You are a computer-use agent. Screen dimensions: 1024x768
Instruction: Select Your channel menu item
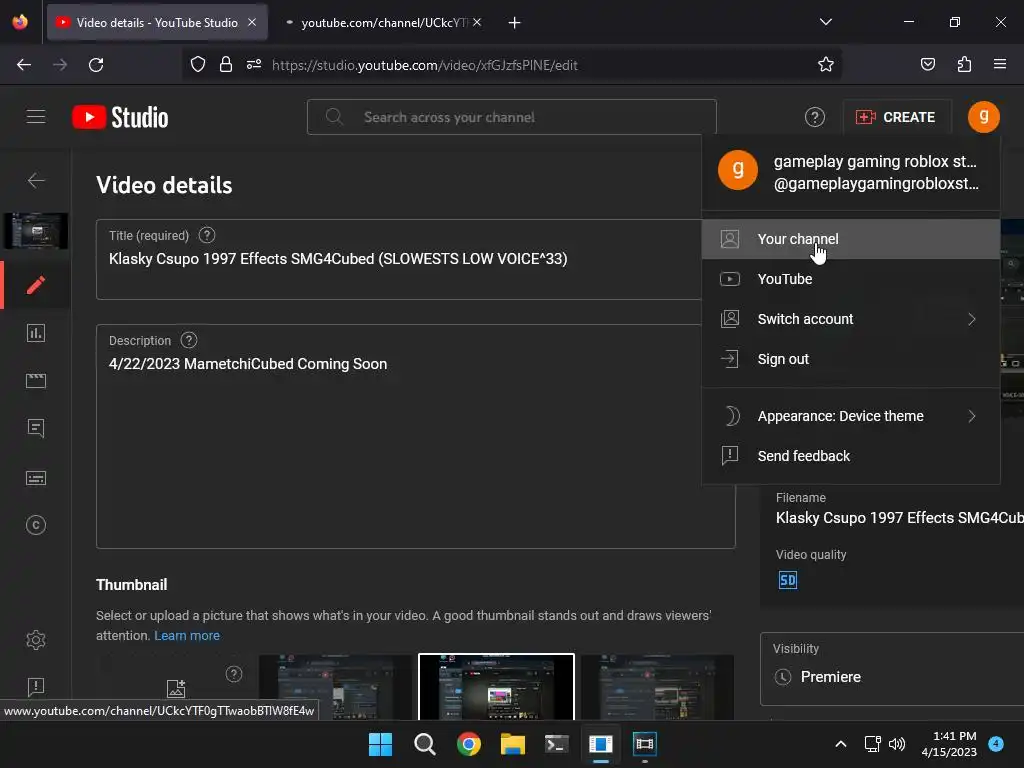click(x=851, y=239)
